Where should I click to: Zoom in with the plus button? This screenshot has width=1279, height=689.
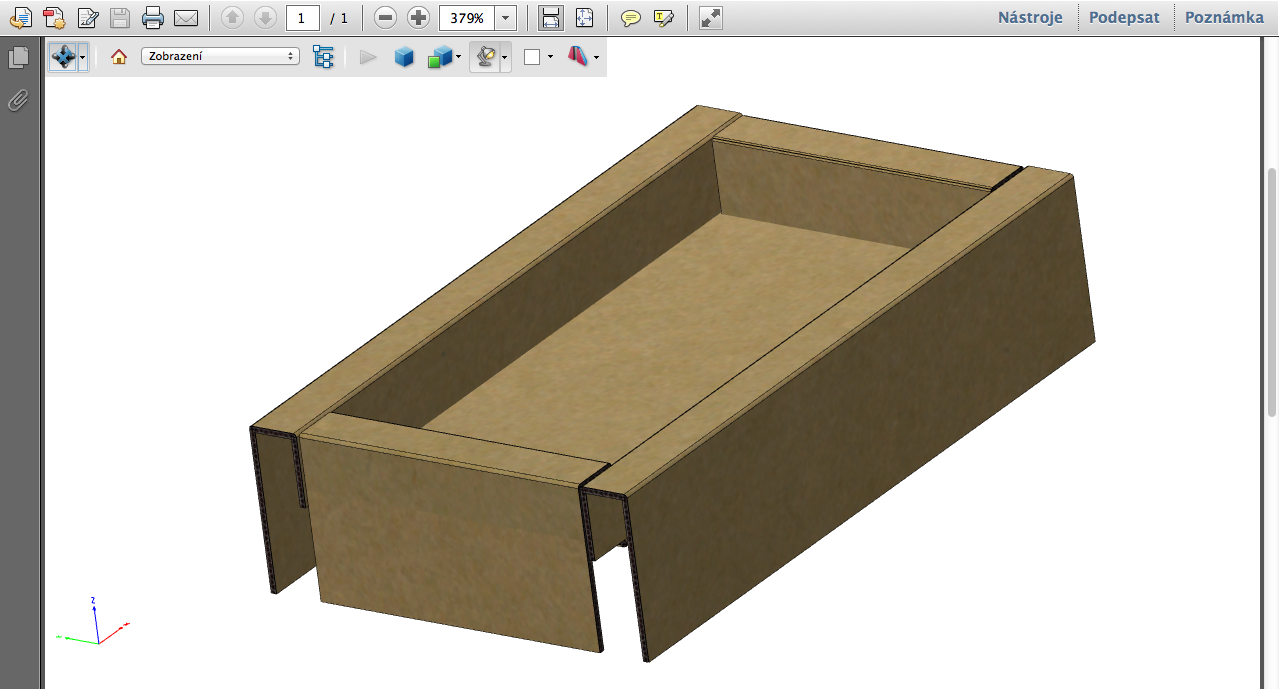click(x=419, y=17)
